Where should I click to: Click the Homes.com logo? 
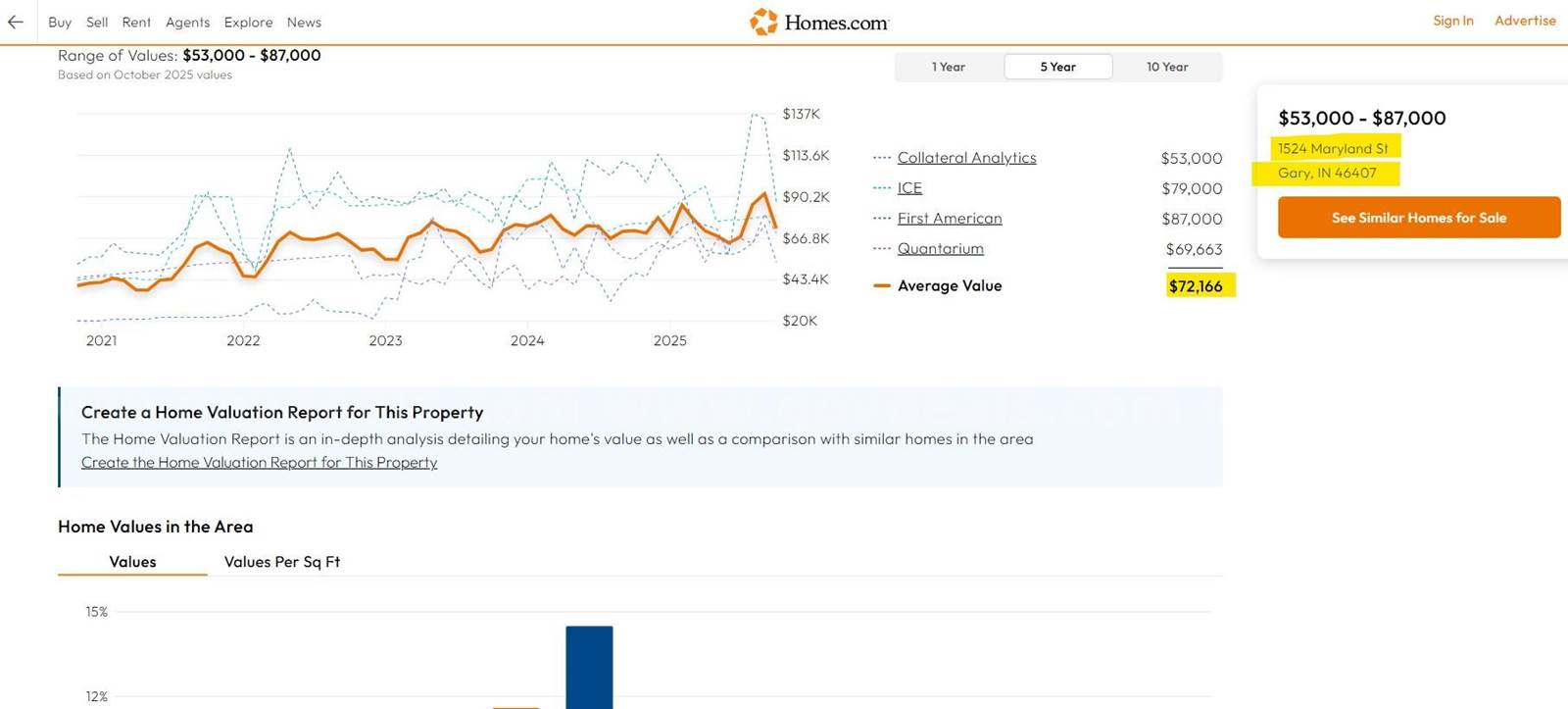(x=819, y=22)
